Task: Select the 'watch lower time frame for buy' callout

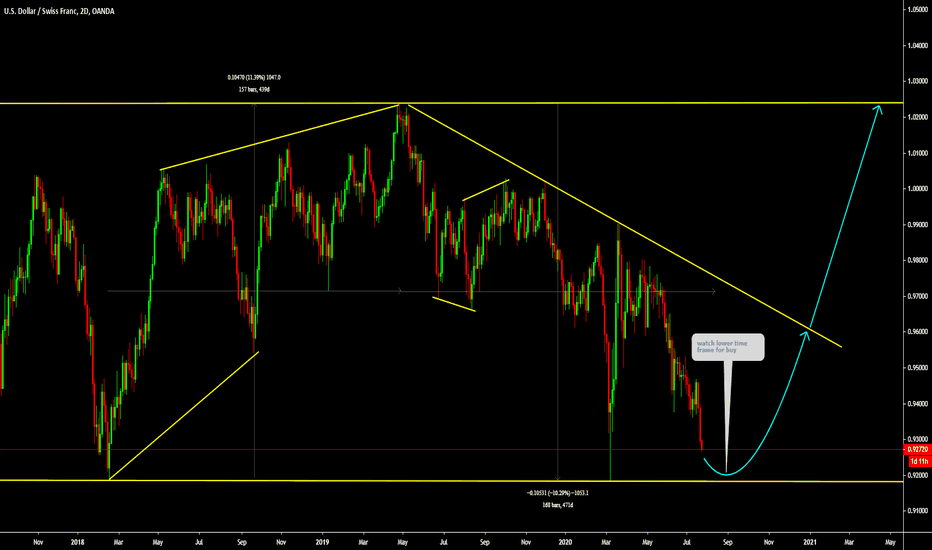Action: click(x=728, y=347)
